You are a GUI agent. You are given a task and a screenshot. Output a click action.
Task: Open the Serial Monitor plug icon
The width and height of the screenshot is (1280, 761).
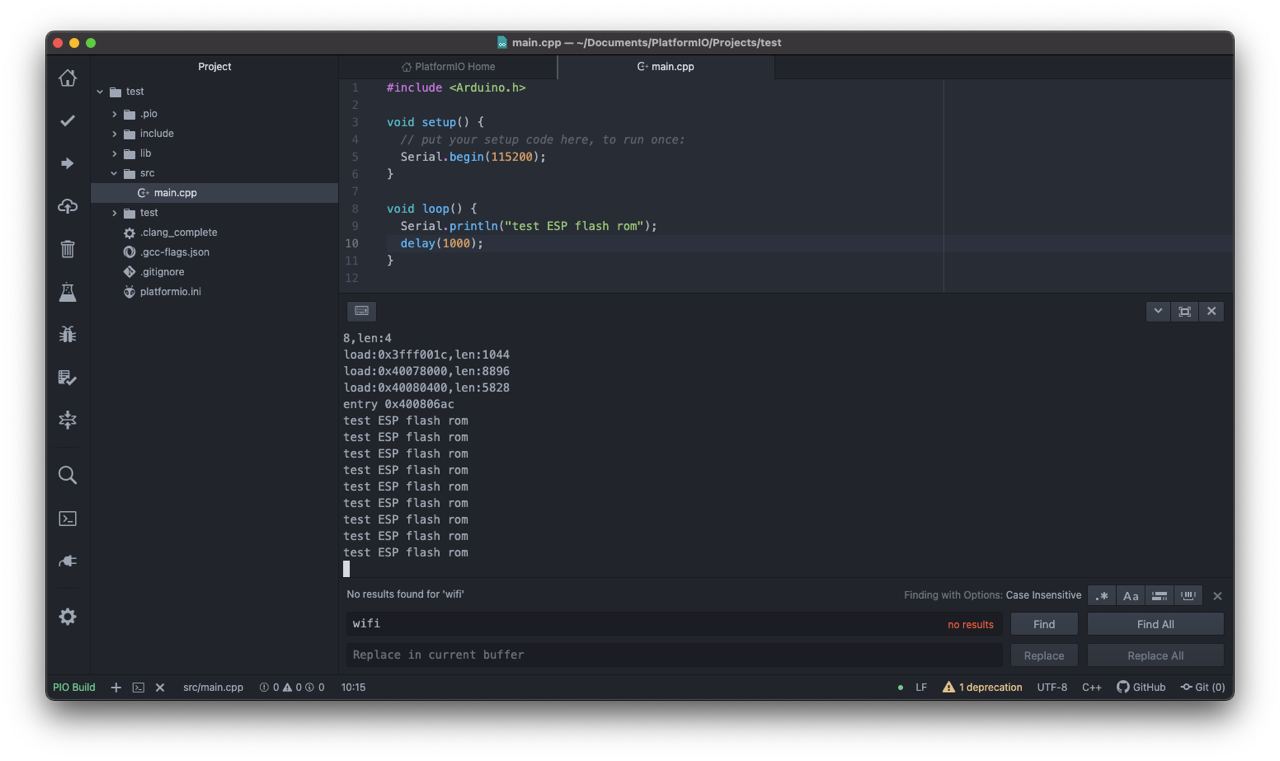pyautogui.click(x=67, y=561)
